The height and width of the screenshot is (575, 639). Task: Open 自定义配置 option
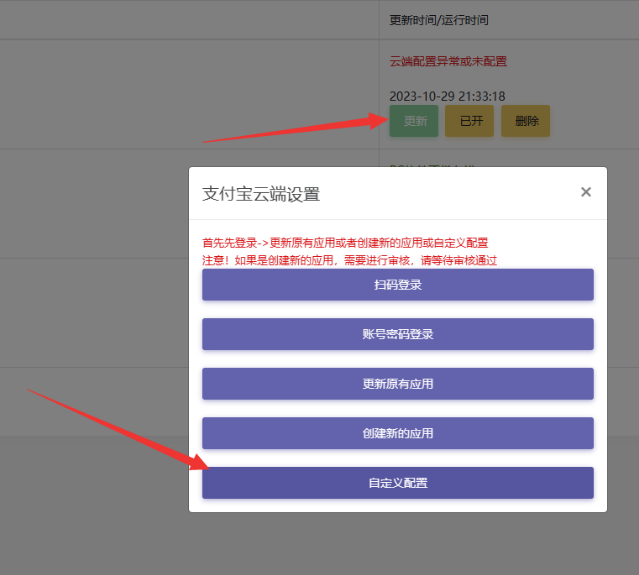(x=398, y=483)
